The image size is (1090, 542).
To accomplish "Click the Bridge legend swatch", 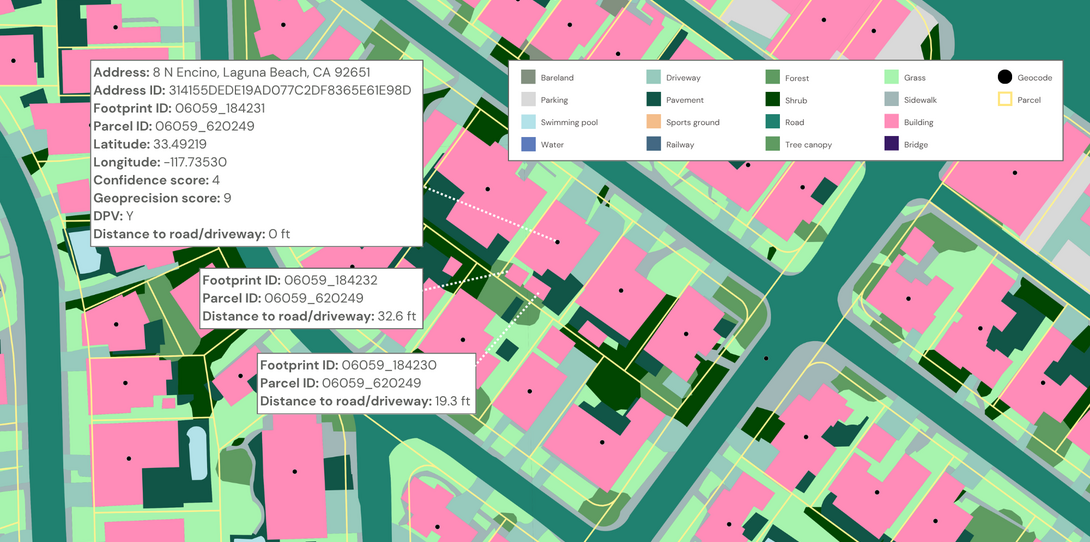I will point(891,145).
